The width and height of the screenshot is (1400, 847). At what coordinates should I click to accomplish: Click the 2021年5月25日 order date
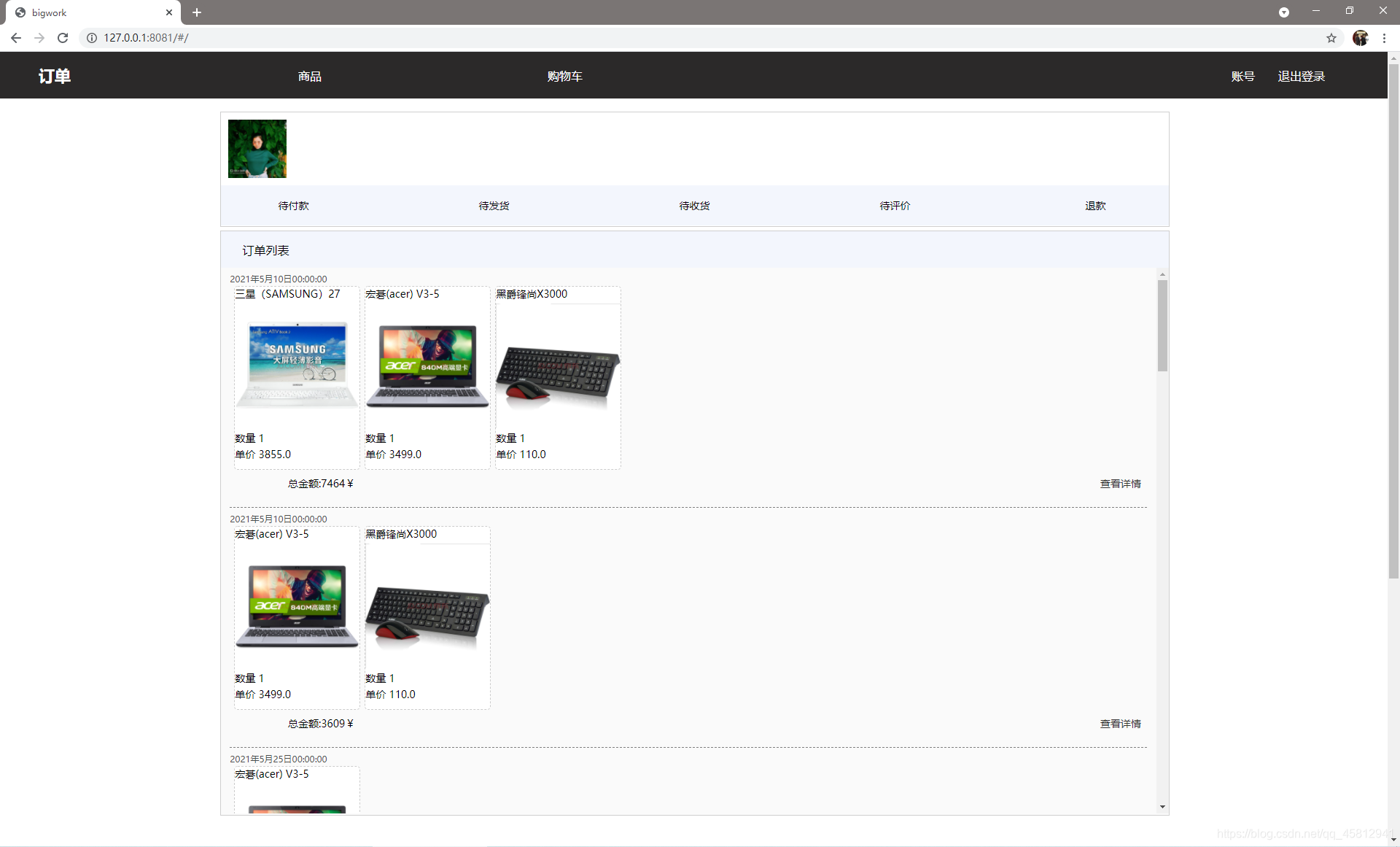pyautogui.click(x=279, y=759)
